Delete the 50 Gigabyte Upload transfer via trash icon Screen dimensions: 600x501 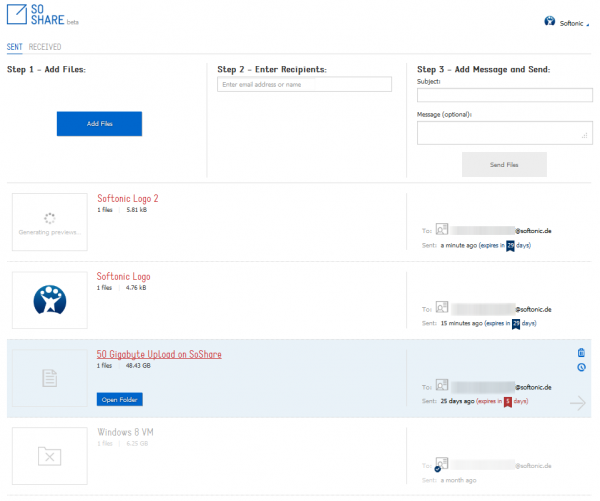coord(581,352)
